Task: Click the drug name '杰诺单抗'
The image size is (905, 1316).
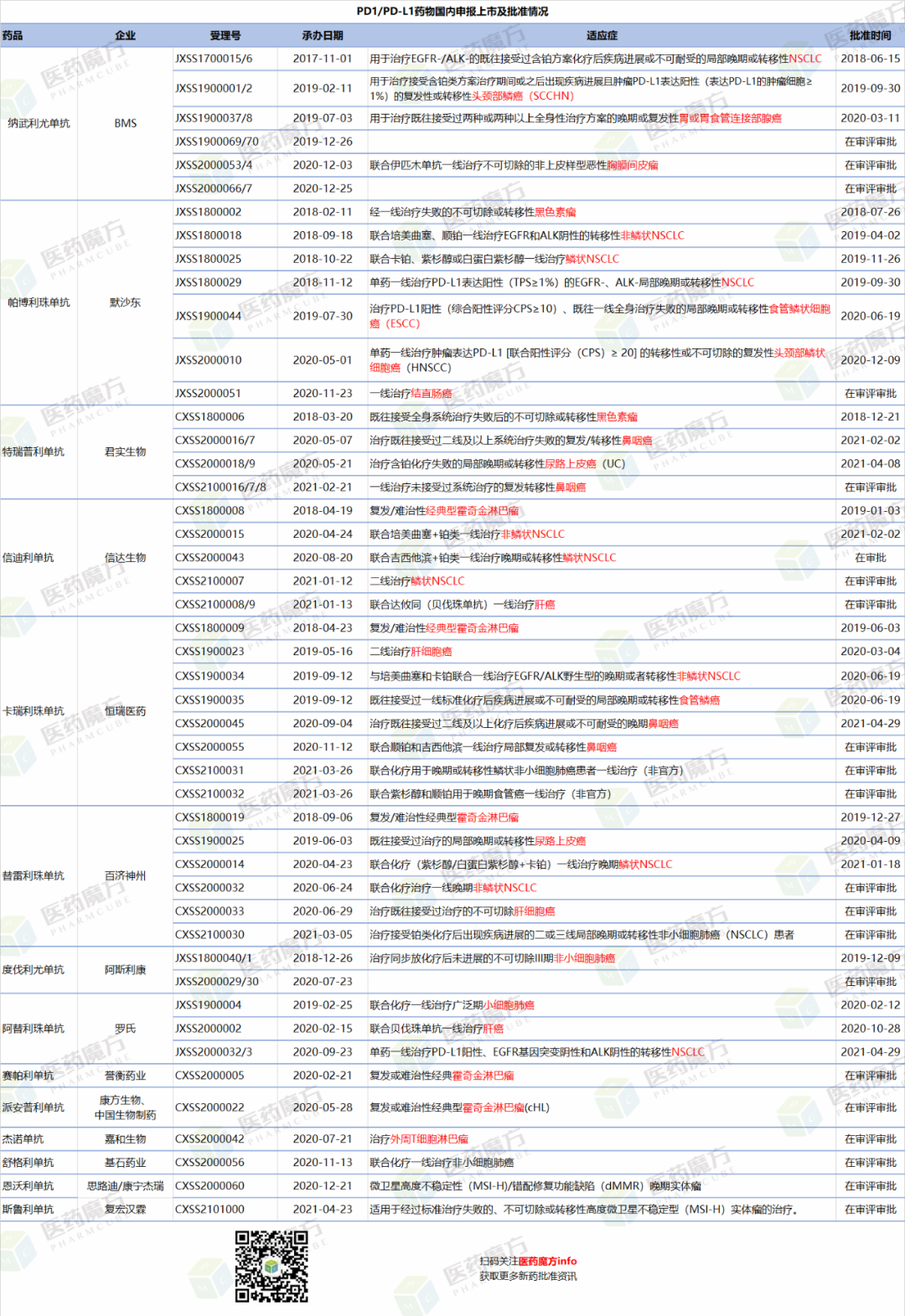Action: click(23, 1138)
